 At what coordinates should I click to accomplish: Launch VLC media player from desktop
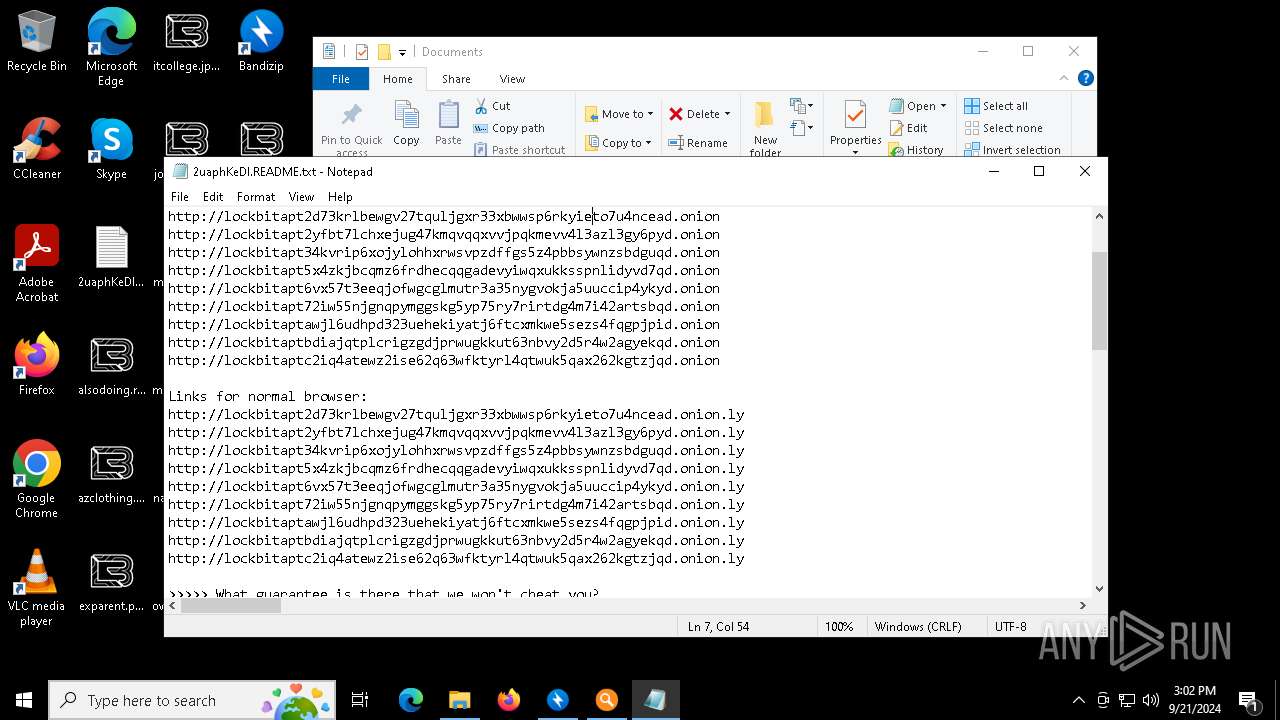(x=37, y=588)
